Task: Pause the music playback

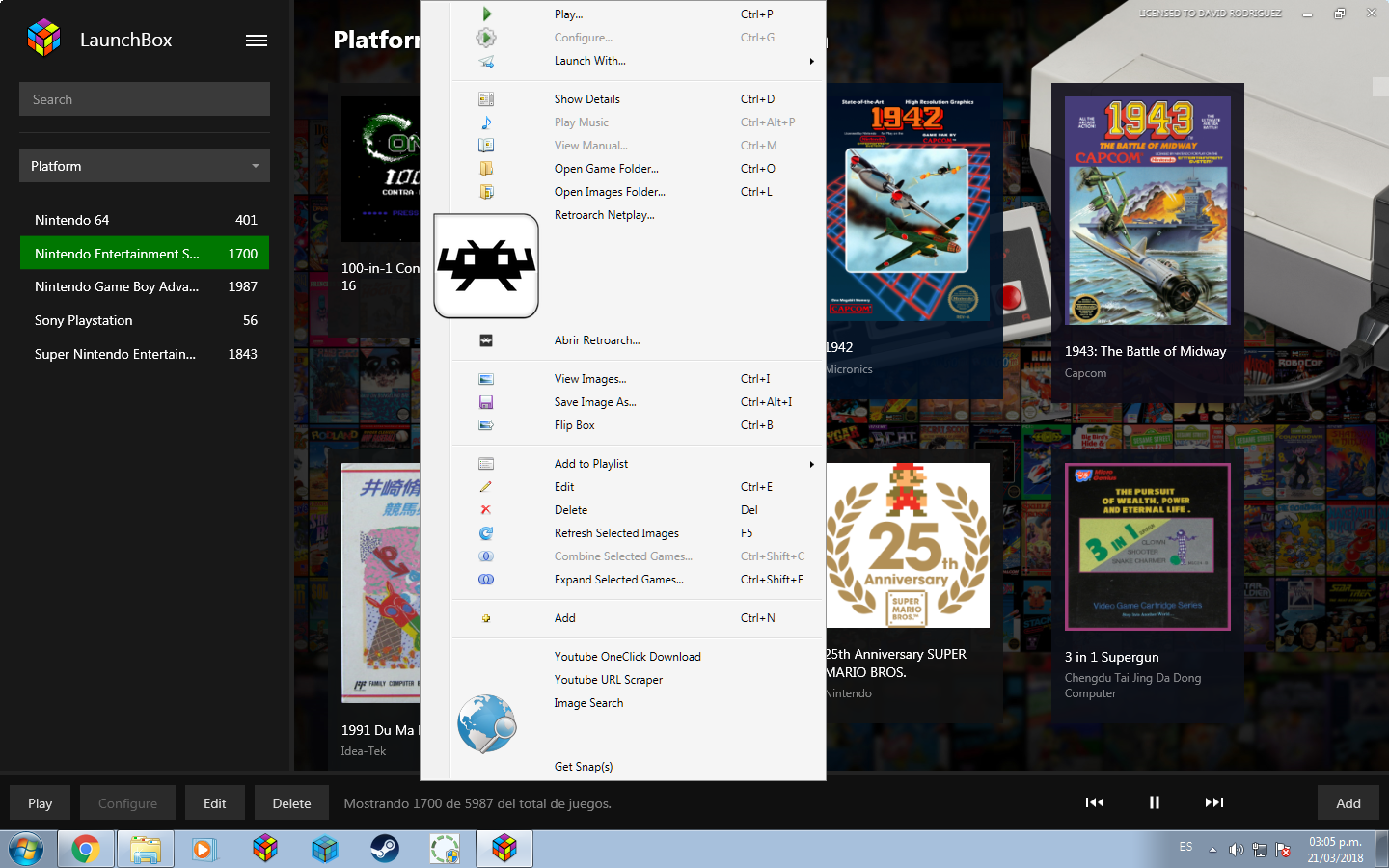Action: pyautogui.click(x=1155, y=802)
